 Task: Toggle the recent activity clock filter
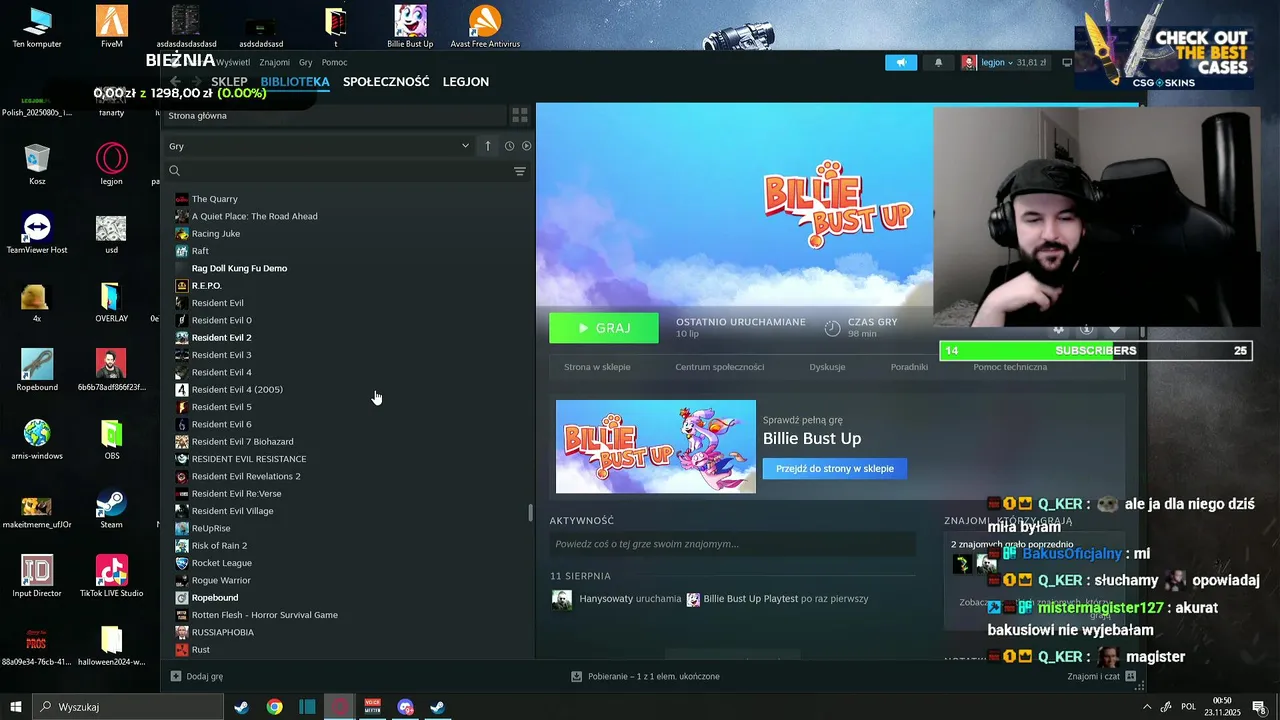509,146
